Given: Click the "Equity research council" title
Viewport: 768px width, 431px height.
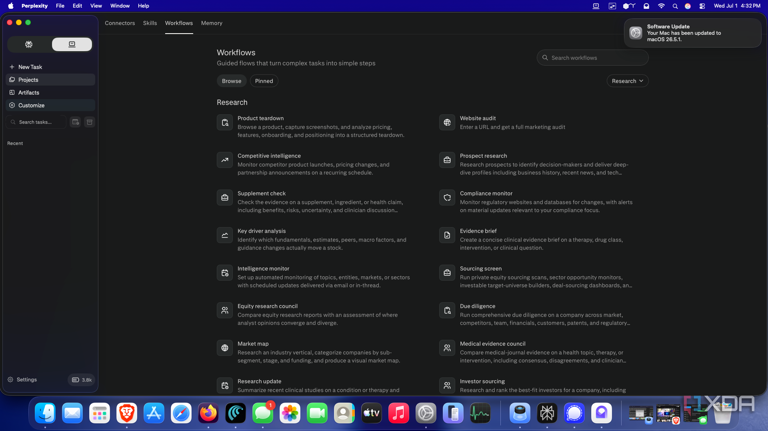Looking at the screenshot, I should [267, 306].
